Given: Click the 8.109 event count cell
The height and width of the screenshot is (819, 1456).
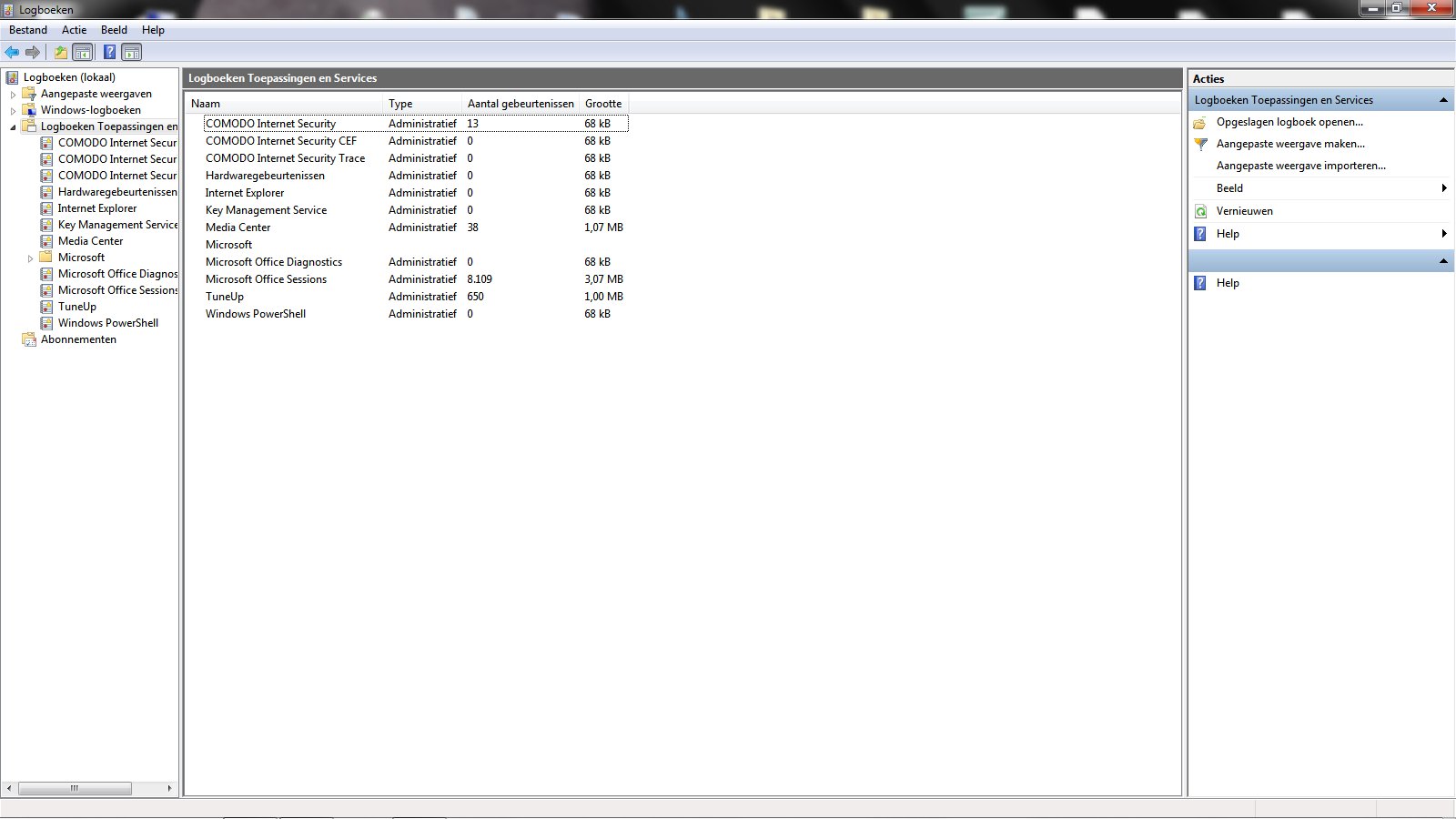Looking at the screenshot, I should click(480, 279).
